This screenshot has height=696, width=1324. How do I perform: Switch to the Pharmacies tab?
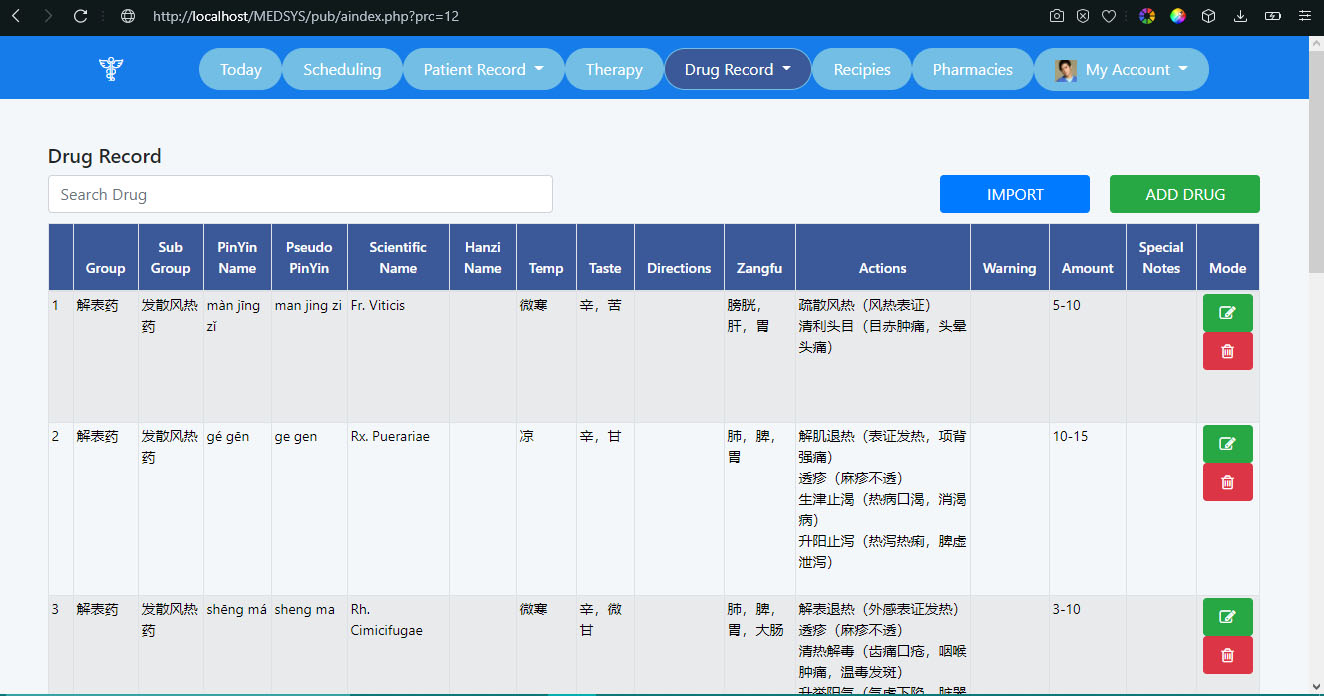[x=972, y=69]
